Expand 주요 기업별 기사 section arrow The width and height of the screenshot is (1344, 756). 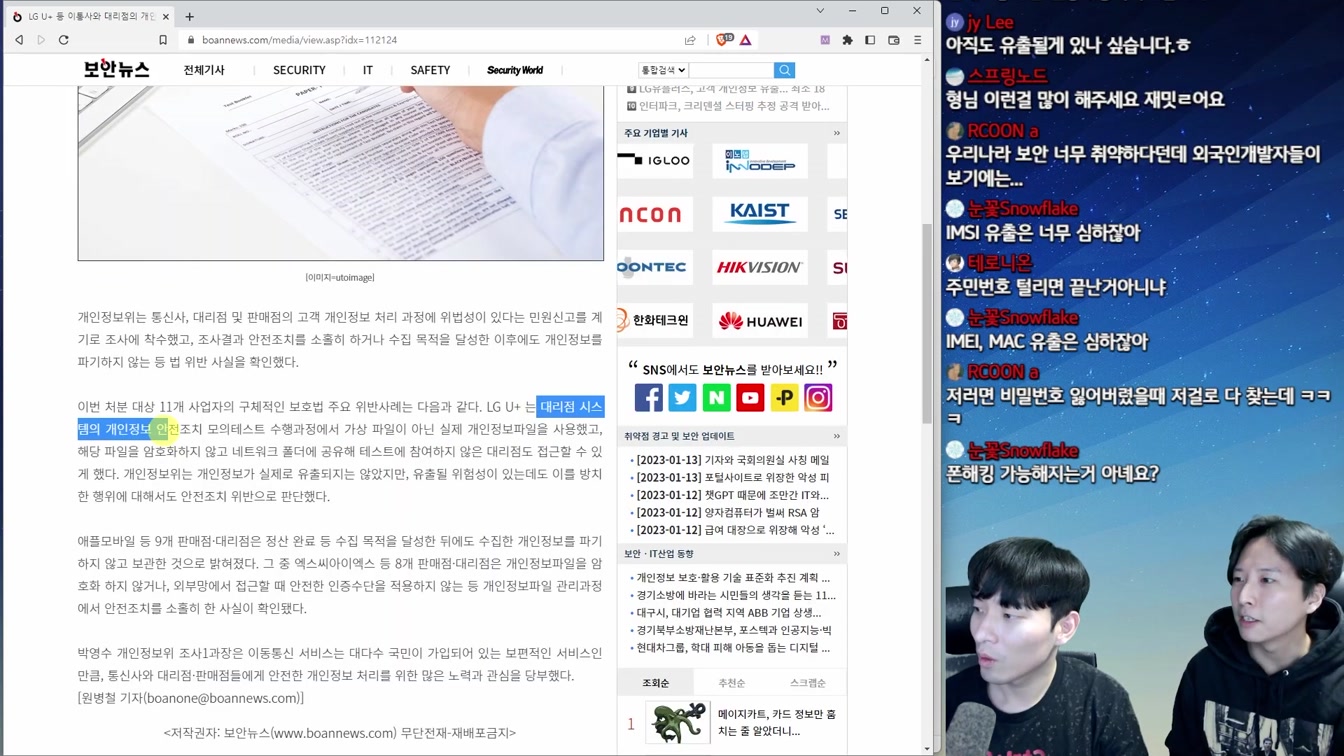(837, 133)
